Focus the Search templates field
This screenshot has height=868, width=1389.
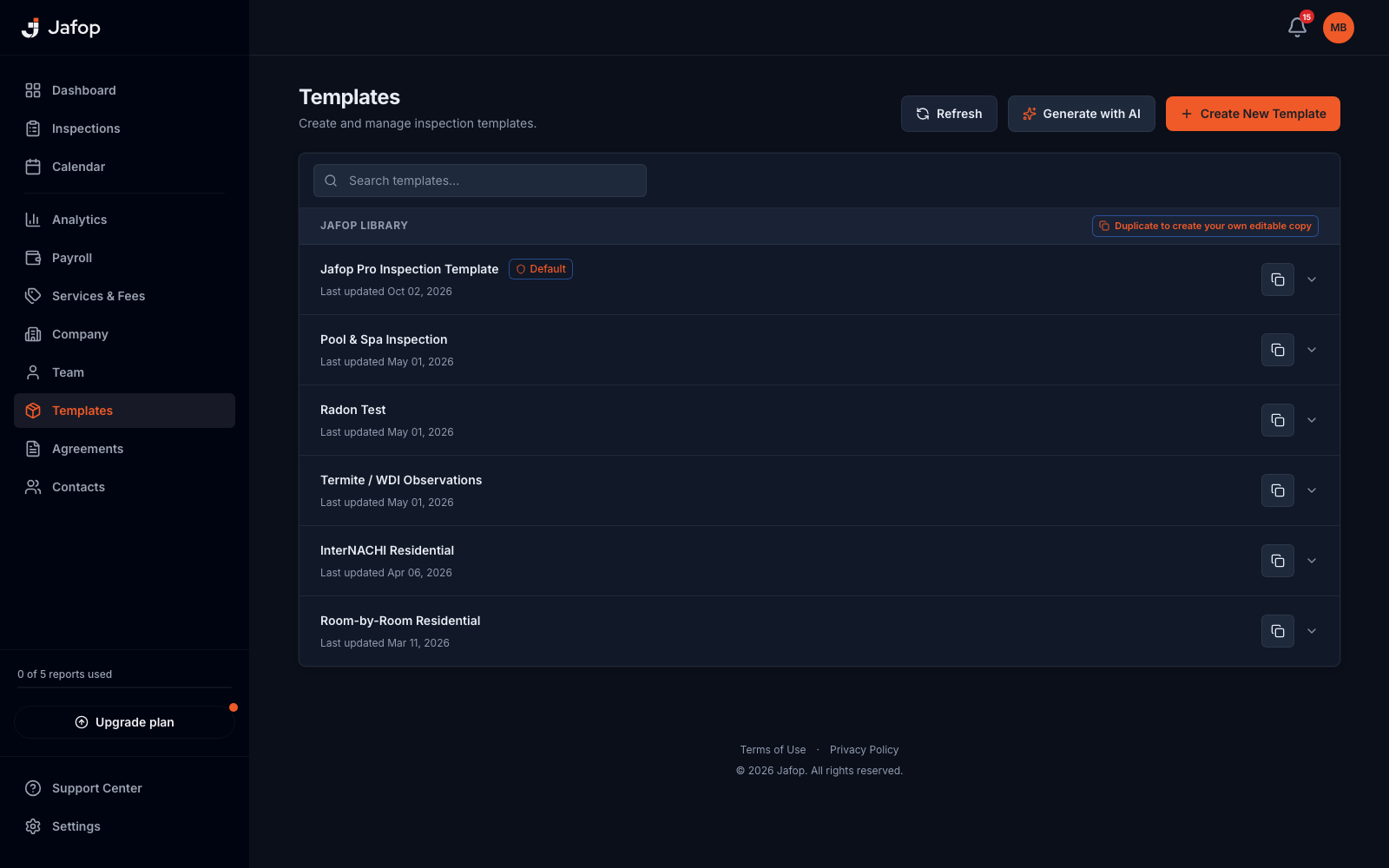coord(480,181)
